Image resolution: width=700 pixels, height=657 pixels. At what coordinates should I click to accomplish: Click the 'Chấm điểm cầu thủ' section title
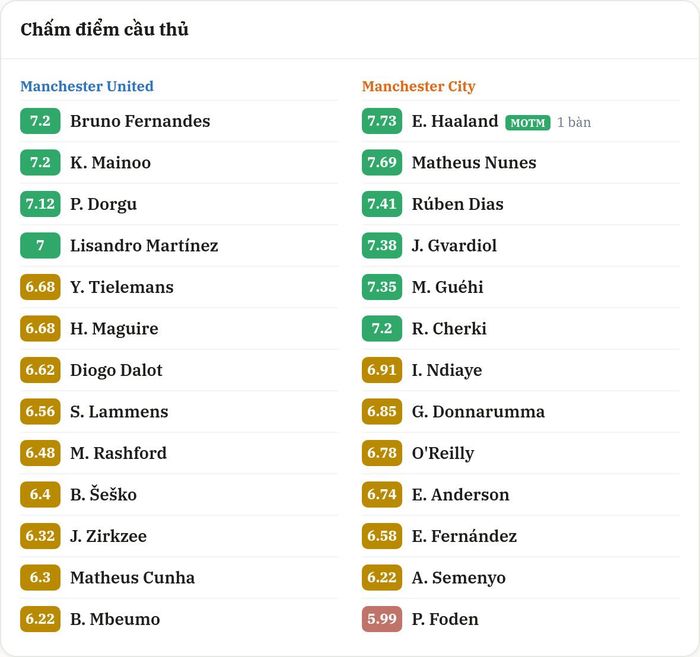pyautogui.click(x=104, y=29)
